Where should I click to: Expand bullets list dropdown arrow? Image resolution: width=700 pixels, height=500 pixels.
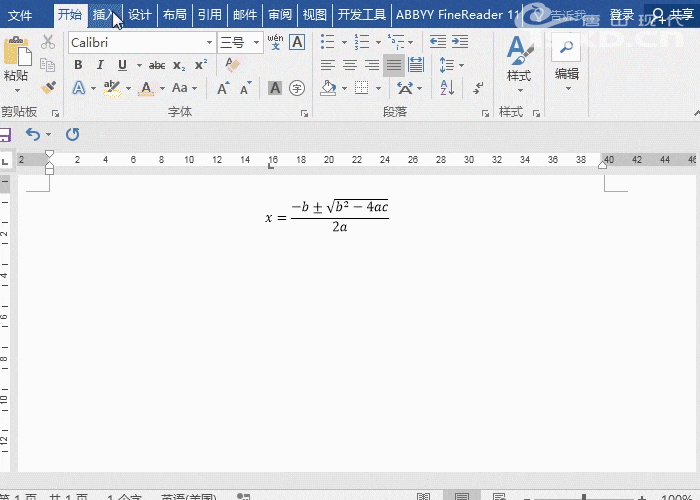(x=344, y=42)
